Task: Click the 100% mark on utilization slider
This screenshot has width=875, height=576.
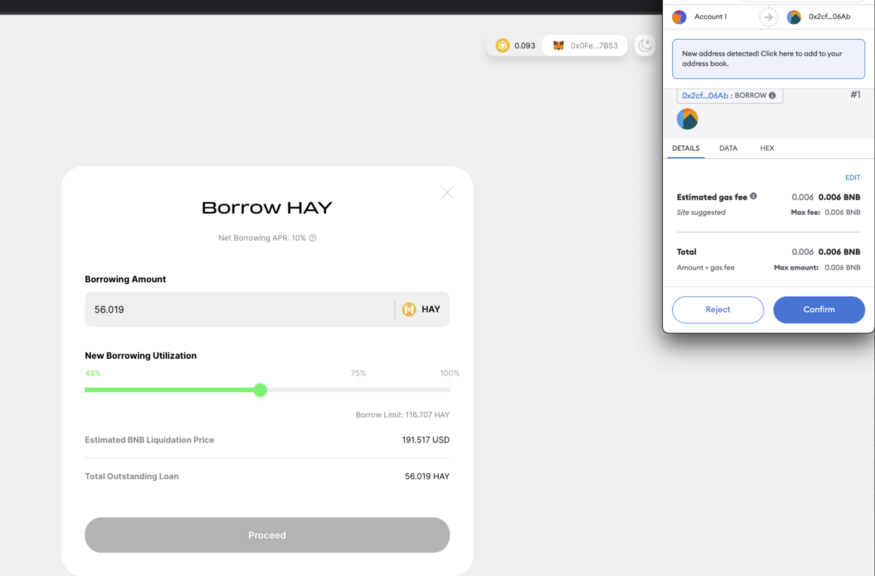Action: tap(449, 373)
